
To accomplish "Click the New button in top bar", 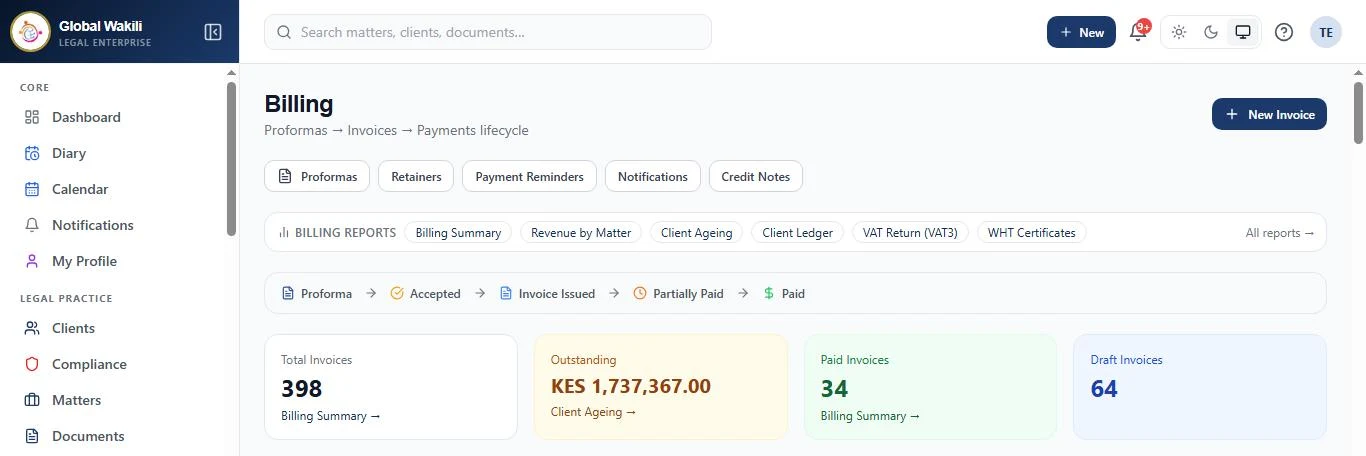I will coord(1081,32).
